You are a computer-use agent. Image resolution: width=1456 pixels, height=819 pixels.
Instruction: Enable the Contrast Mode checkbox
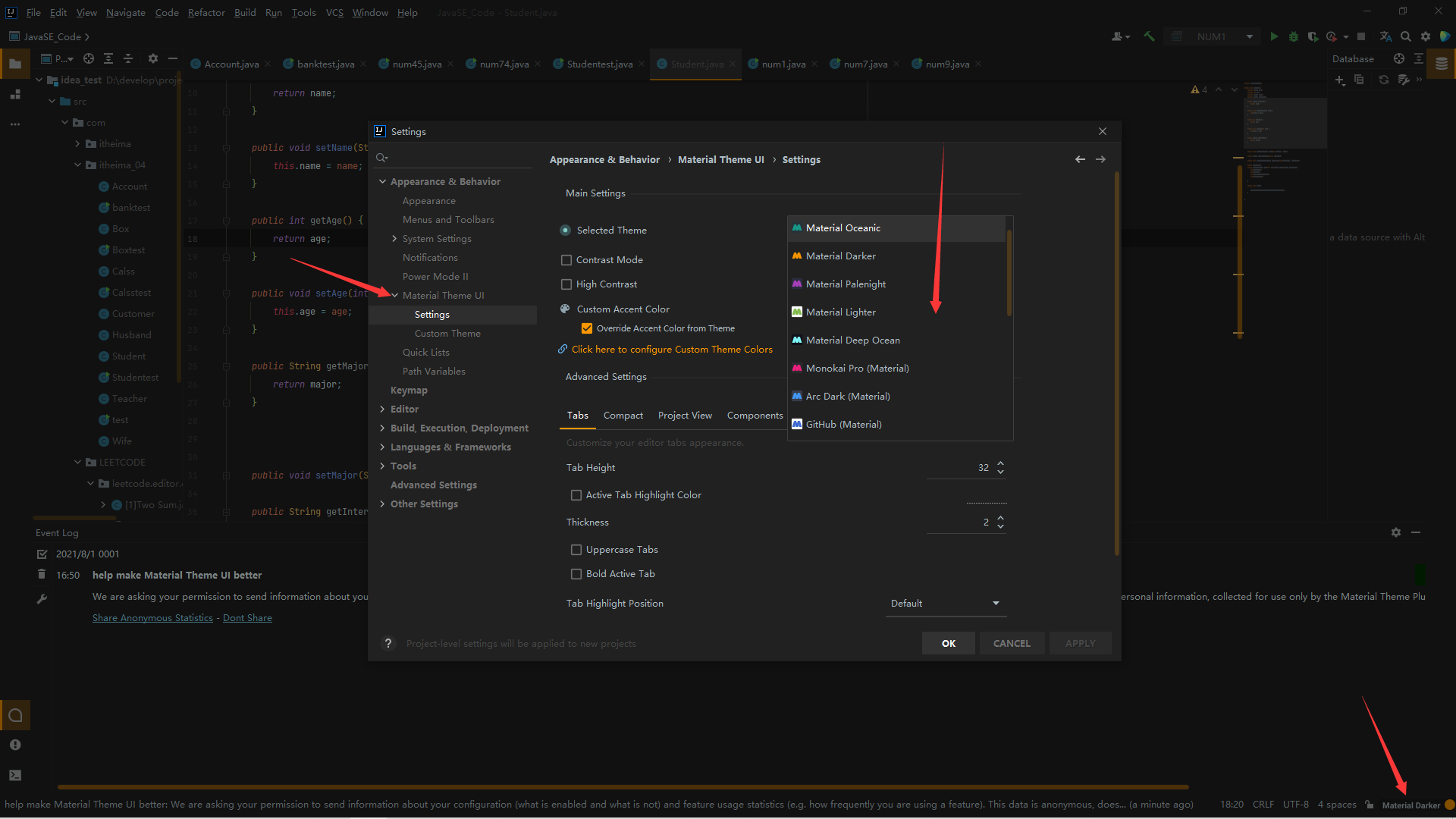(566, 260)
